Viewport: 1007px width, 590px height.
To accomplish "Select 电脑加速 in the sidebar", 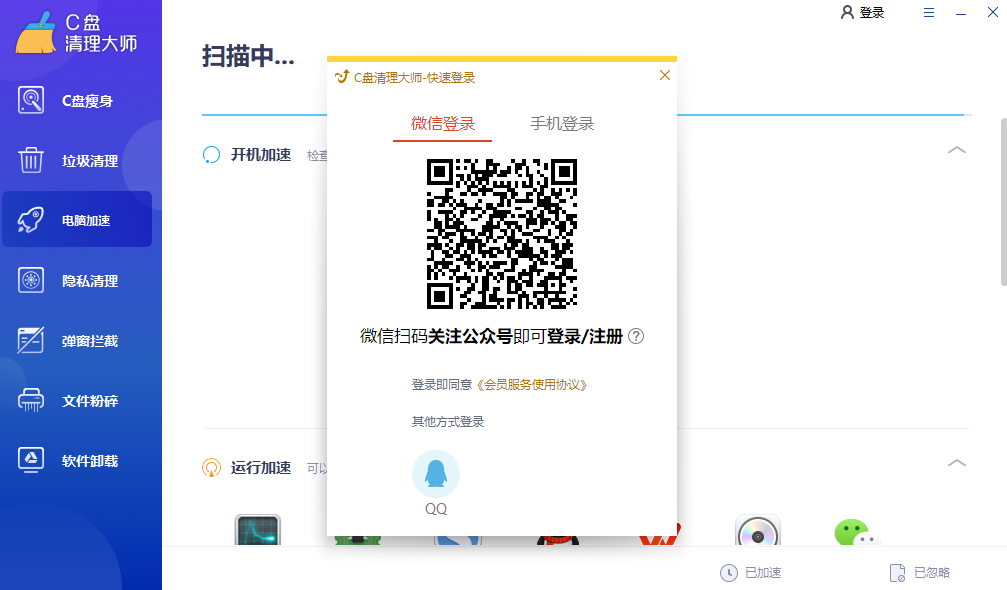I will tap(77, 220).
